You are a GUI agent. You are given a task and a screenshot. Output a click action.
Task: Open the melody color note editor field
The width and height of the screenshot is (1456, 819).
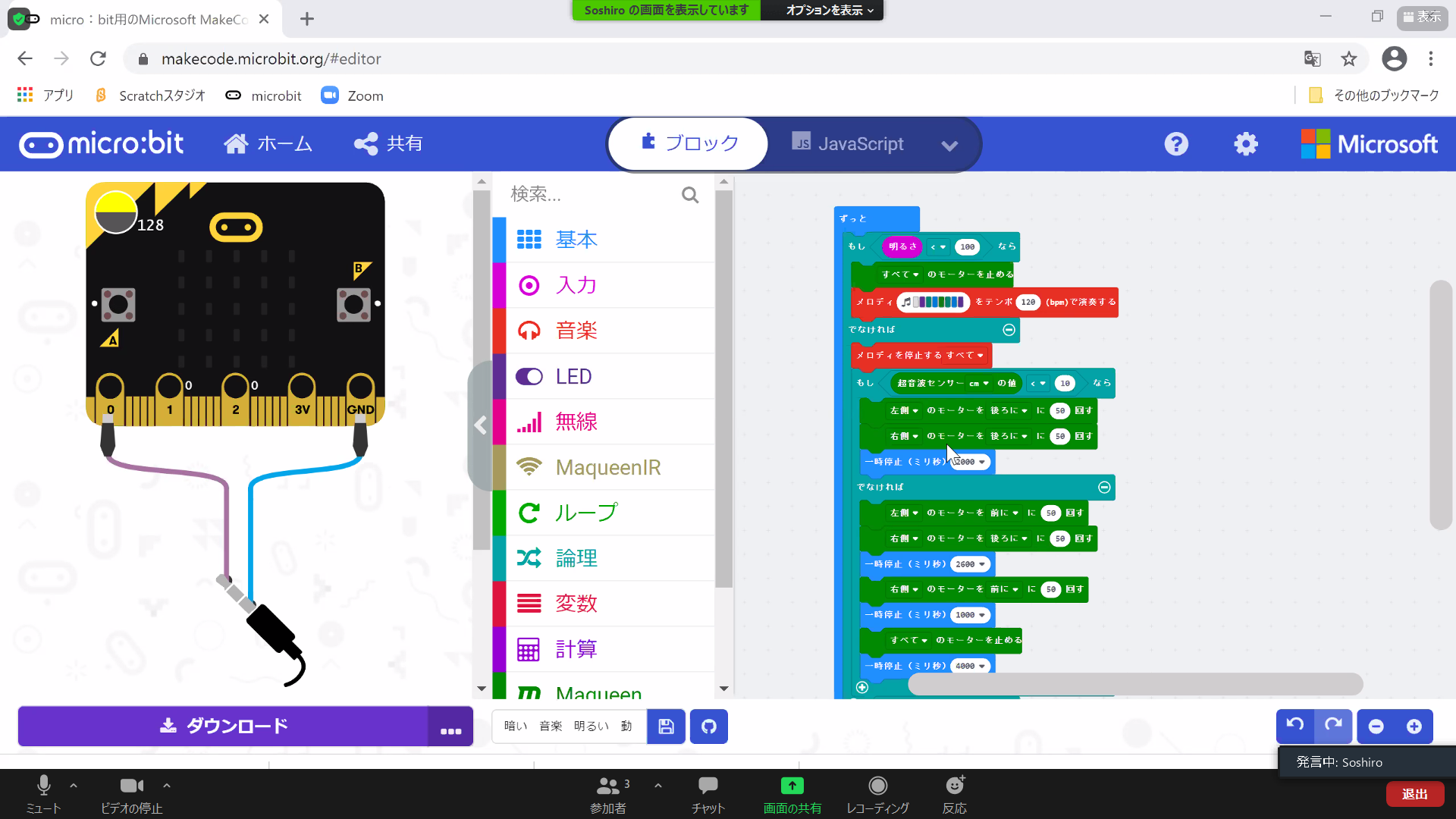coord(933,302)
